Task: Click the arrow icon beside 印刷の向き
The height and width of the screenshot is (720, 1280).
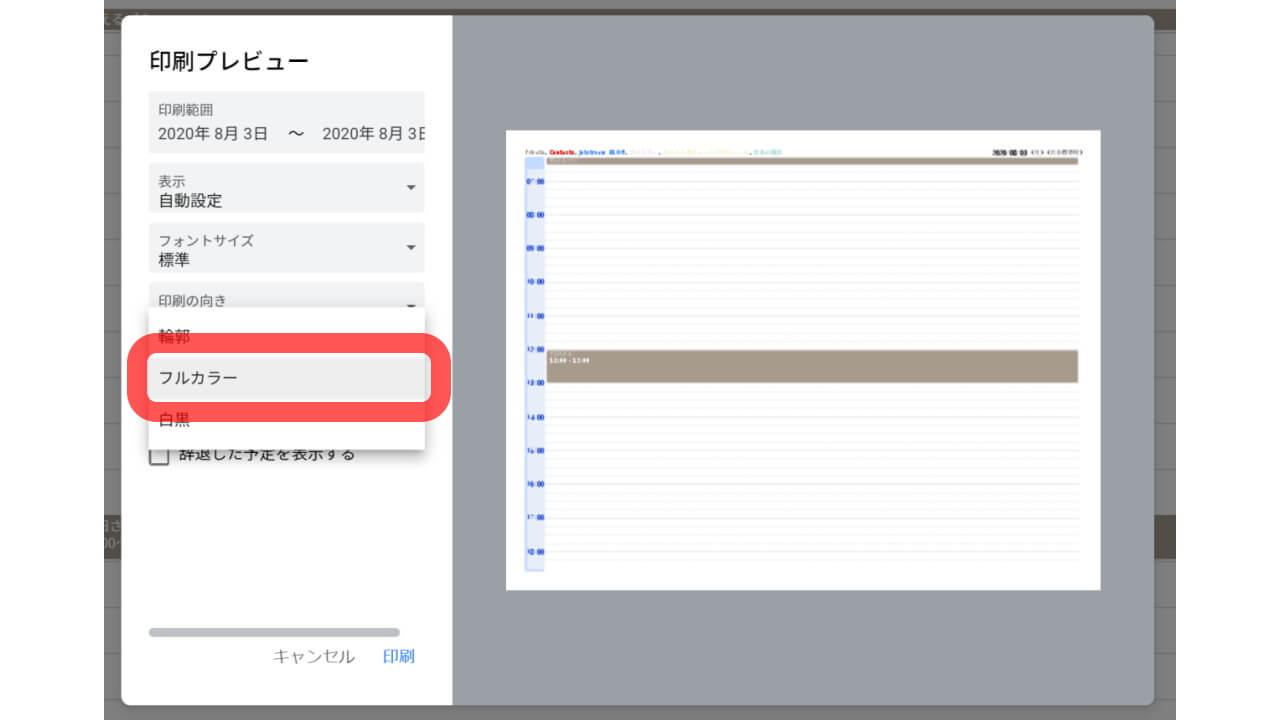Action: [410, 303]
